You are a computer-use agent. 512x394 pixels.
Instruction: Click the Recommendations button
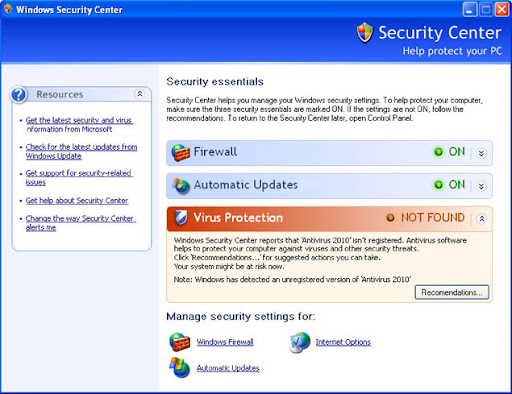click(452, 292)
